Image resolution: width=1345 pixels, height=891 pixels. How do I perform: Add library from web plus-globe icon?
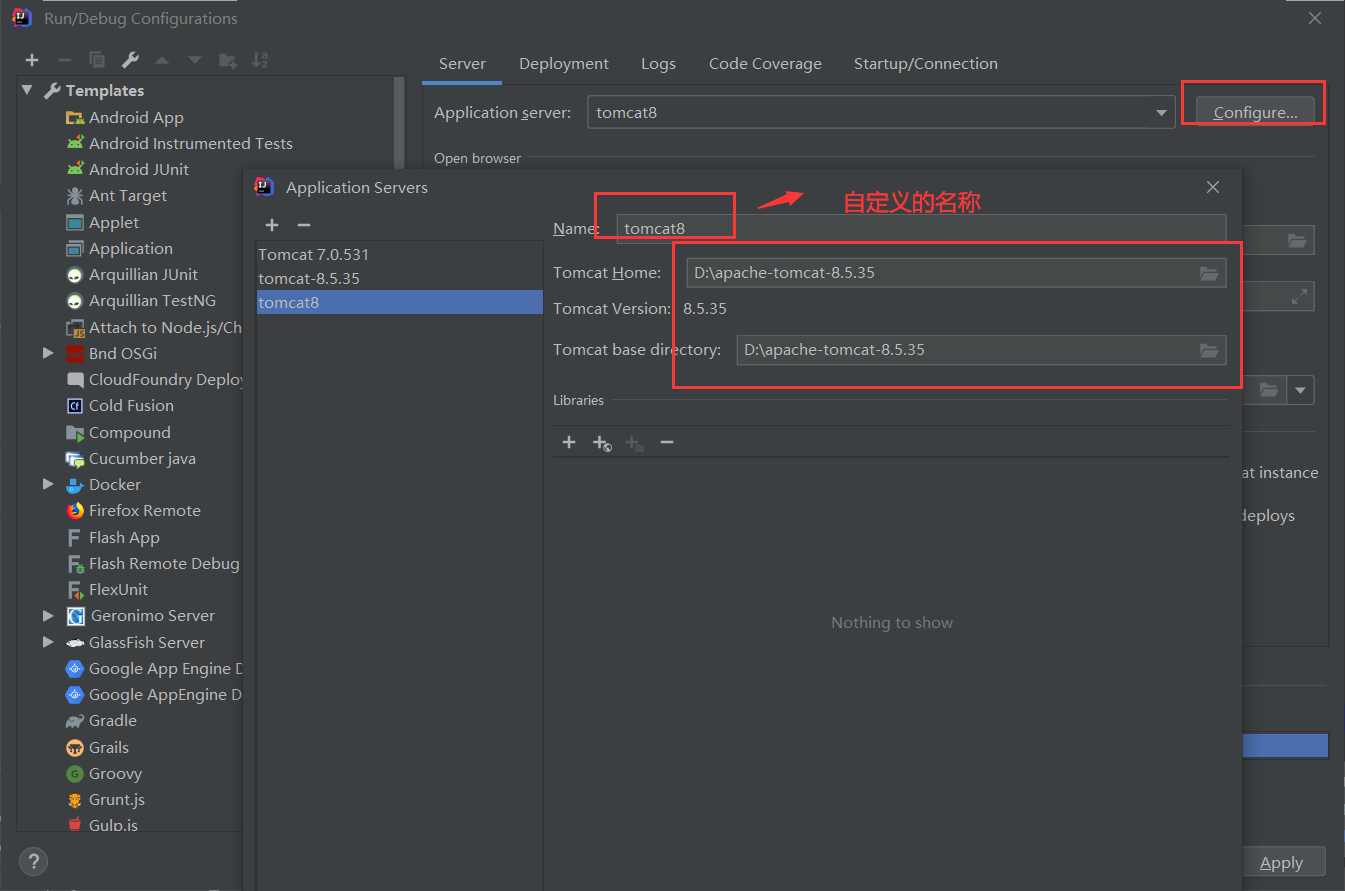pyautogui.click(x=602, y=443)
